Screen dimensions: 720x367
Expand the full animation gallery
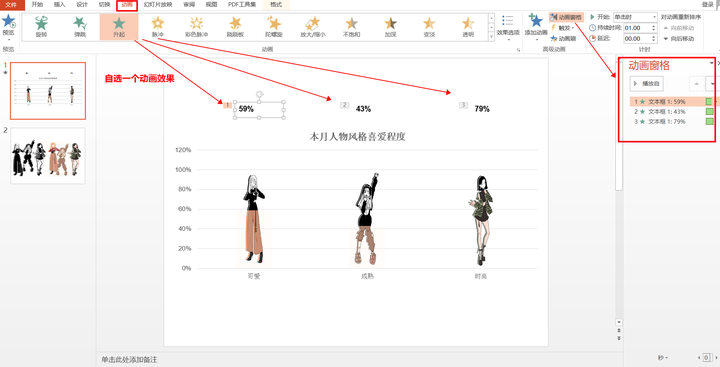tap(491, 36)
